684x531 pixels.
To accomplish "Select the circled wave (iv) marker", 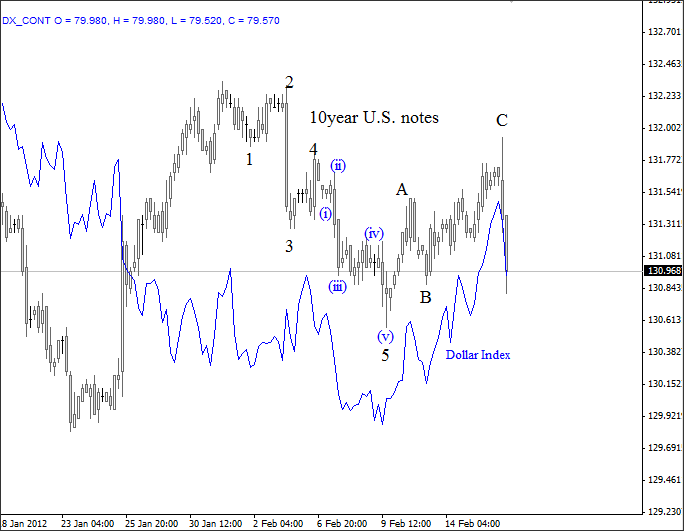I will pyautogui.click(x=374, y=233).
